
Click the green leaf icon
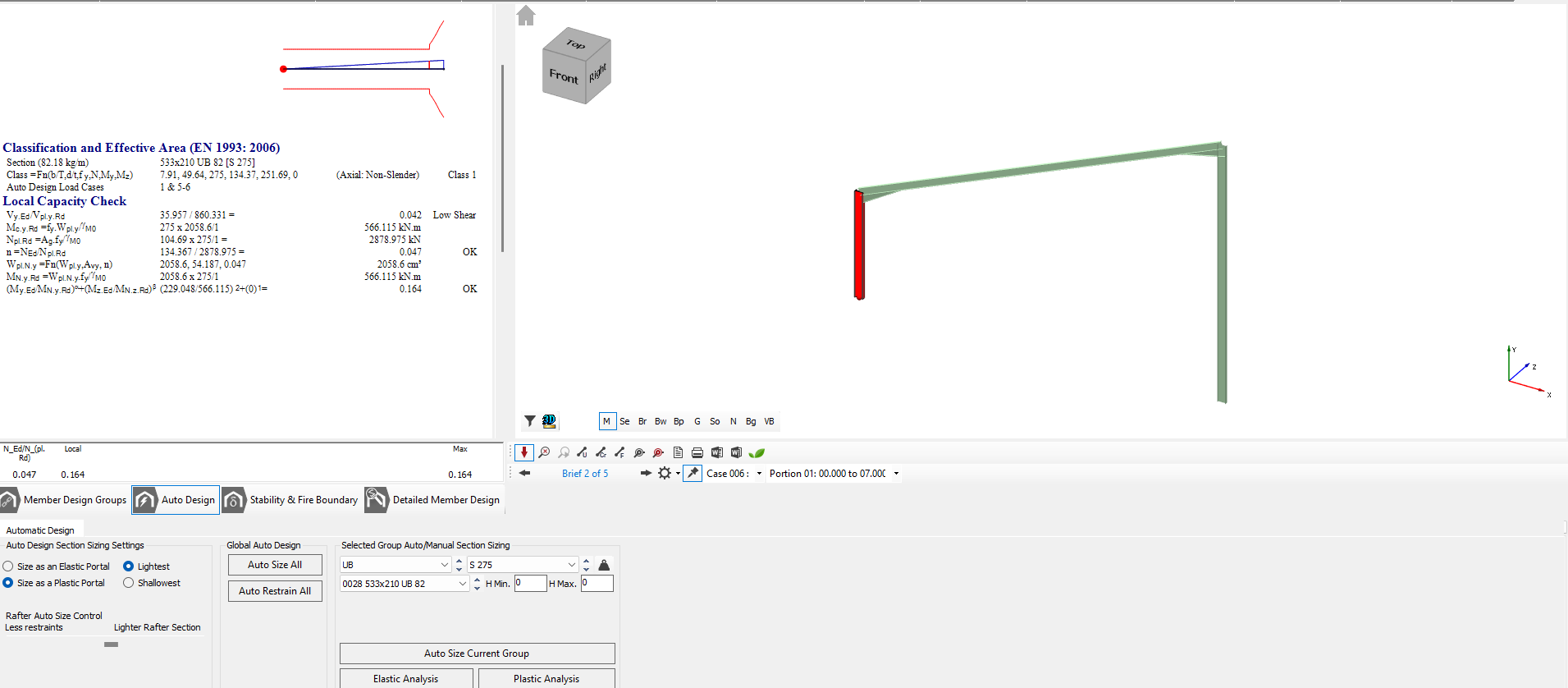click(757, 452)
